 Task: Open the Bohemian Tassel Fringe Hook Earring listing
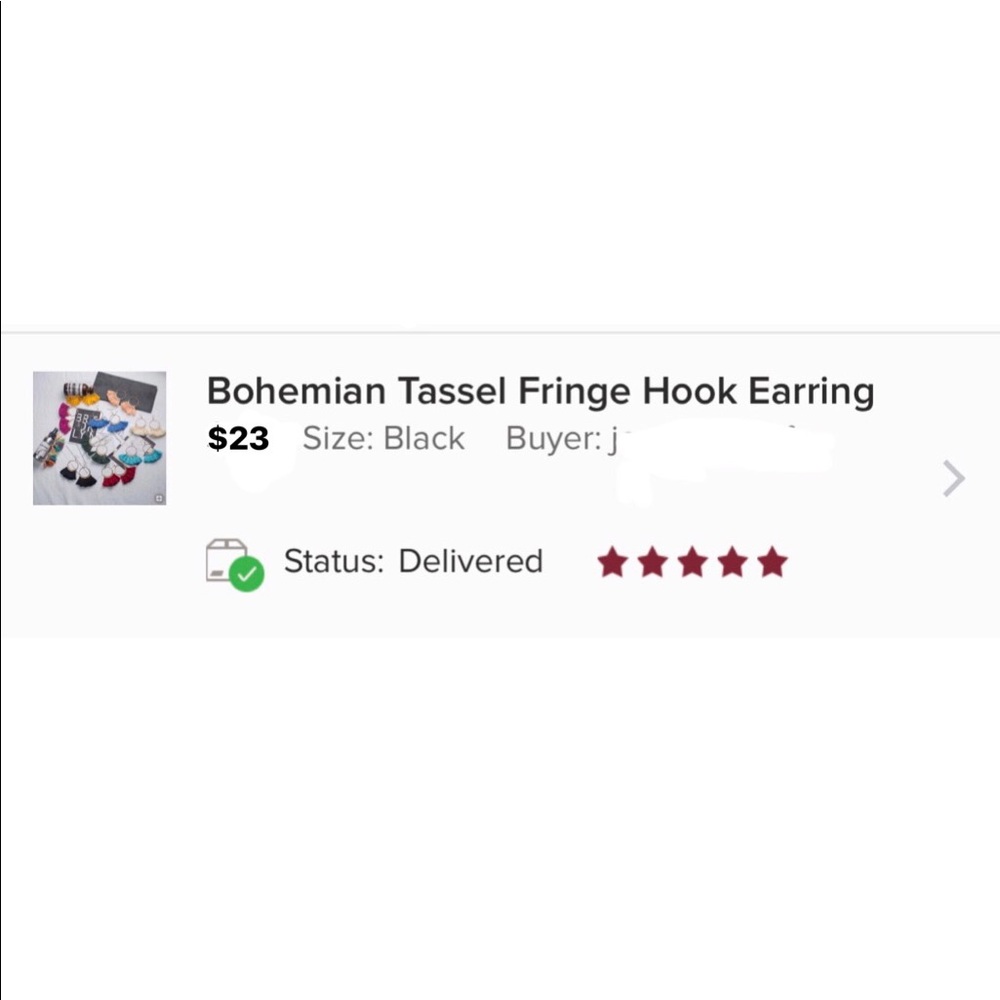point(540,391)
